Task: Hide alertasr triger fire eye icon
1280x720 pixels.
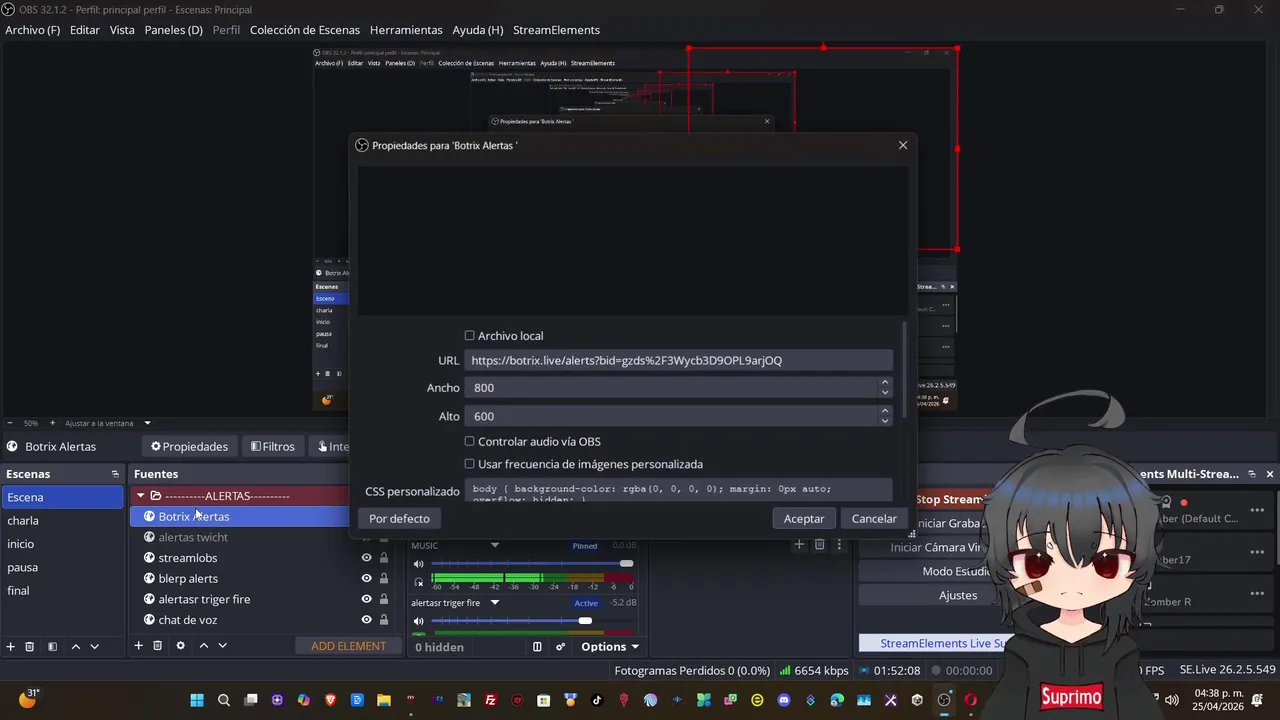Action: [x=366, y=599]
